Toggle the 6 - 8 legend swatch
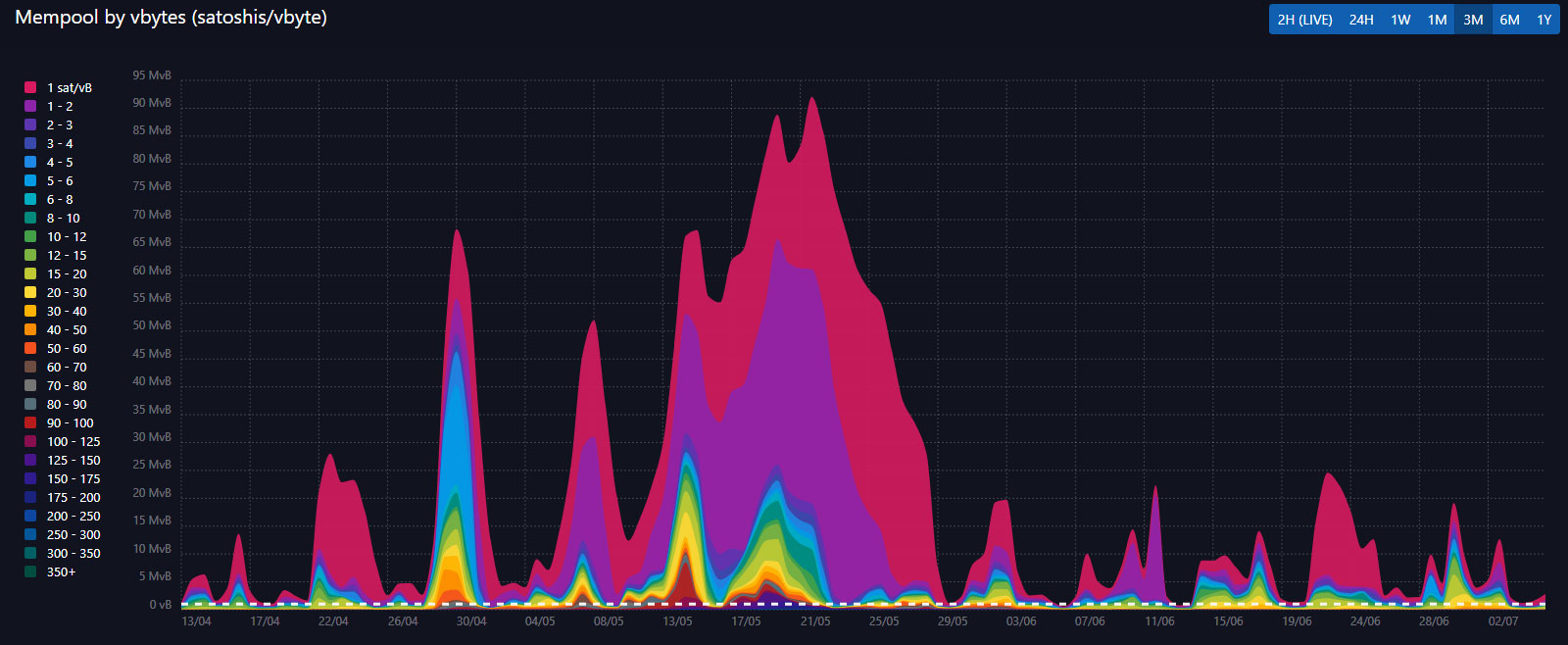The height and width of the screenshot is (645, 1568). [x=30, y=199]
